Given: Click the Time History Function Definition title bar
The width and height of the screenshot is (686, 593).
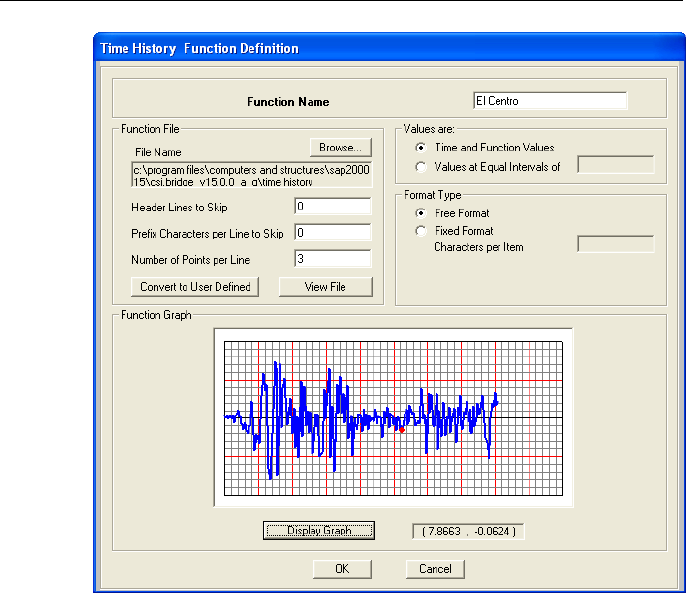Looking at the screenshot, I should (x=389, y=48).
